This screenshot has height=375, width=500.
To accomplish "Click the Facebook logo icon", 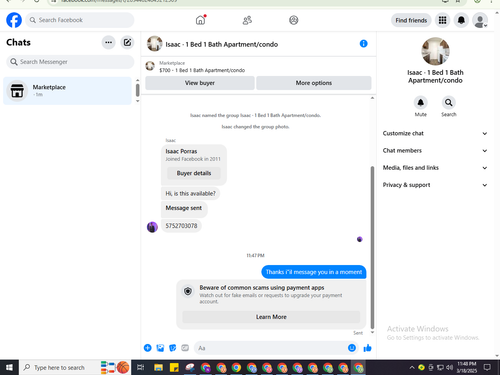I will tap(14, 20).
